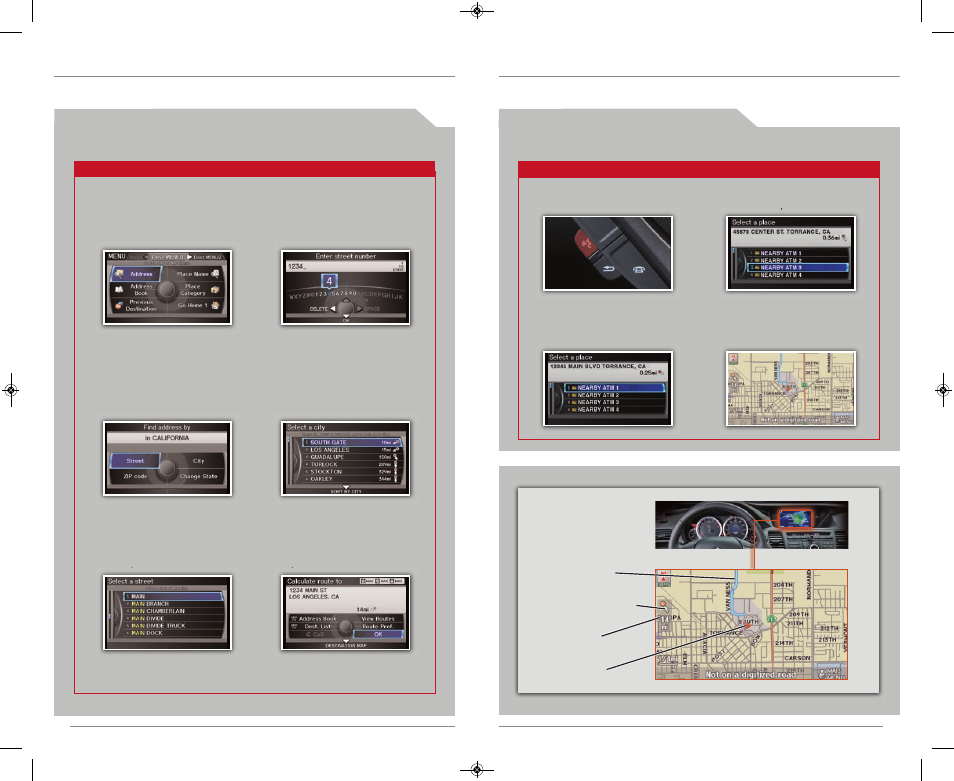Viewport: 954px width, 781px height.
Task: Select SOUTH GATE in city list
Action: click(352, 442)
